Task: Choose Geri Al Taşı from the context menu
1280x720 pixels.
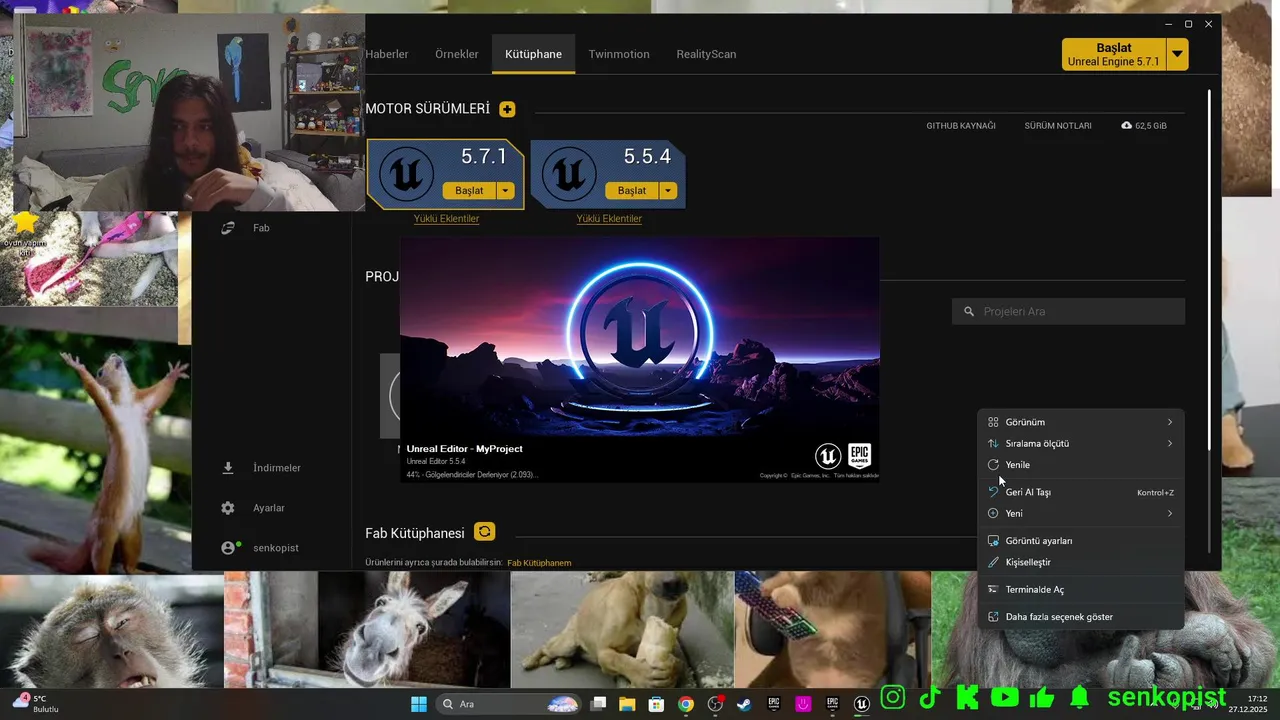Action: tap(1080, 492)
